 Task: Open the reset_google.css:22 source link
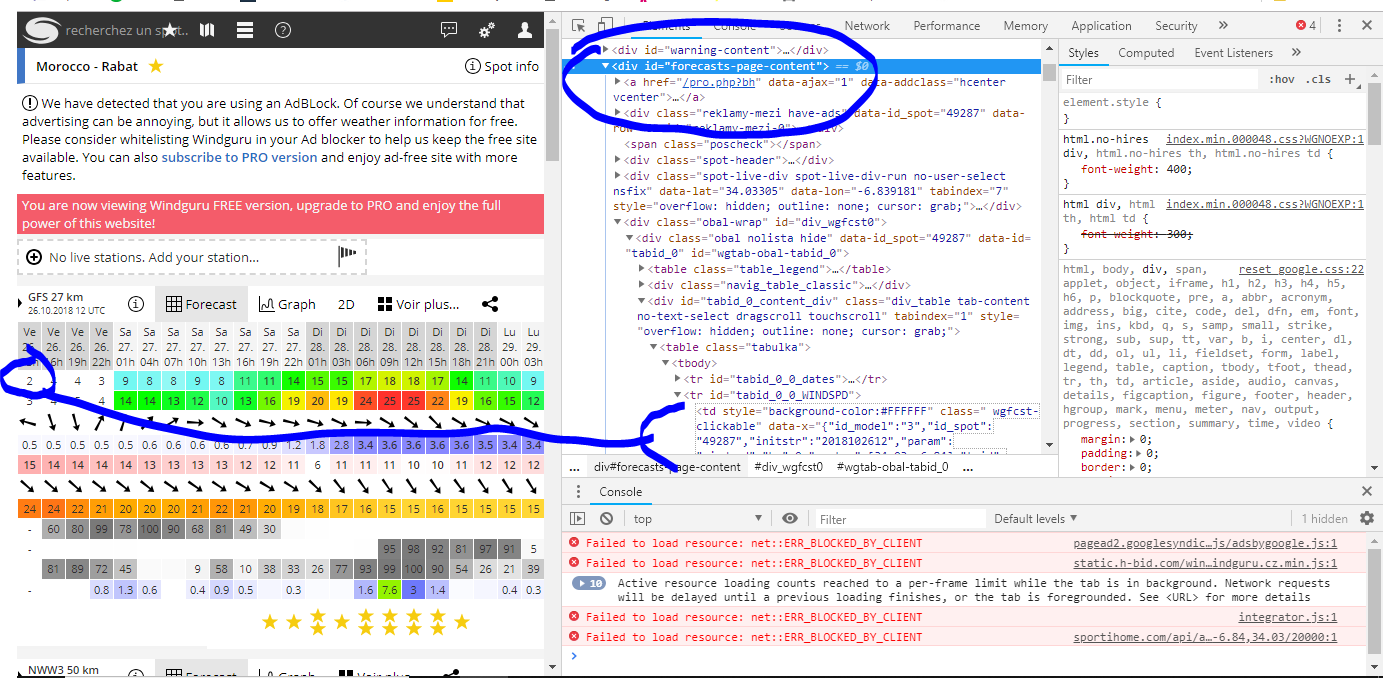(1301, 270)
